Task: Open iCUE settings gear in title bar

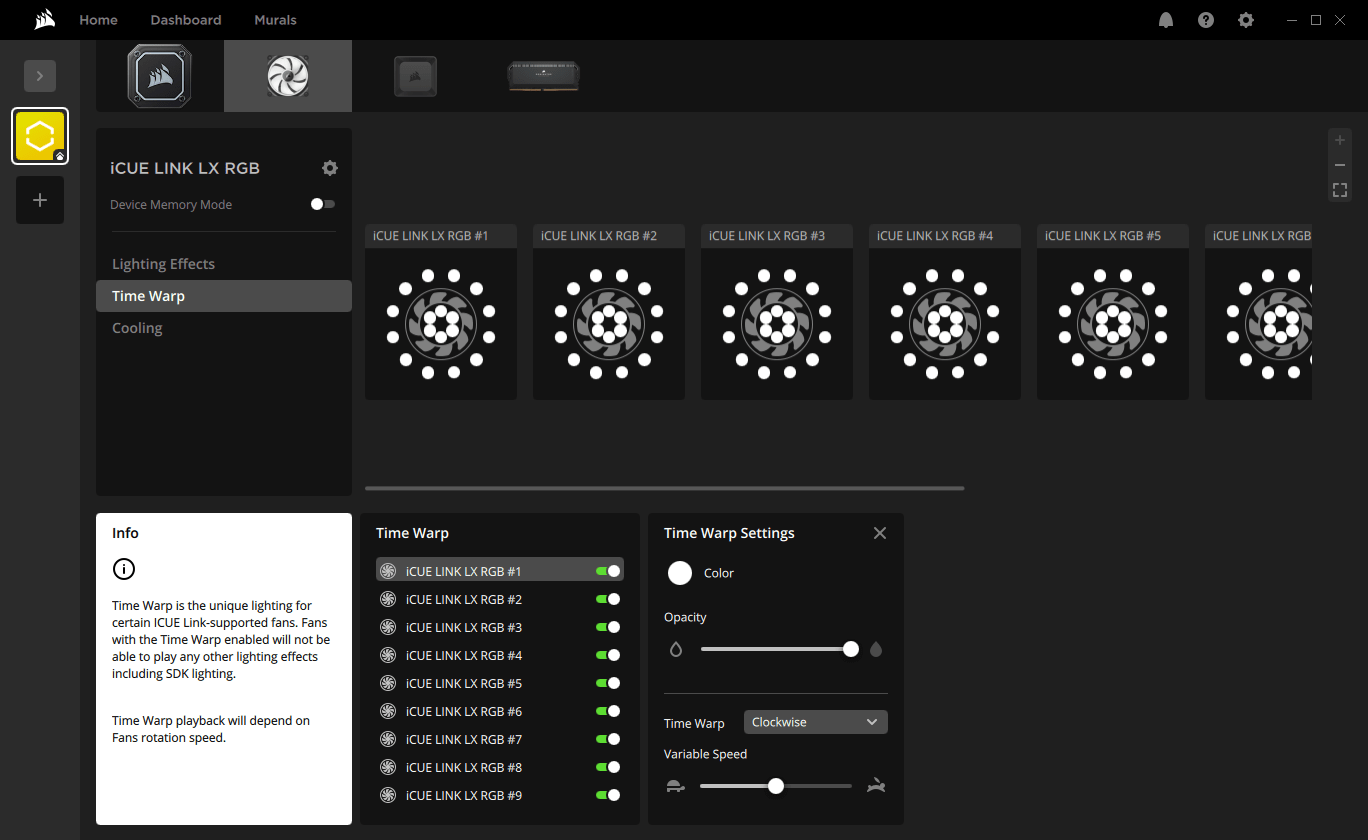Action: pos(1246,20)
